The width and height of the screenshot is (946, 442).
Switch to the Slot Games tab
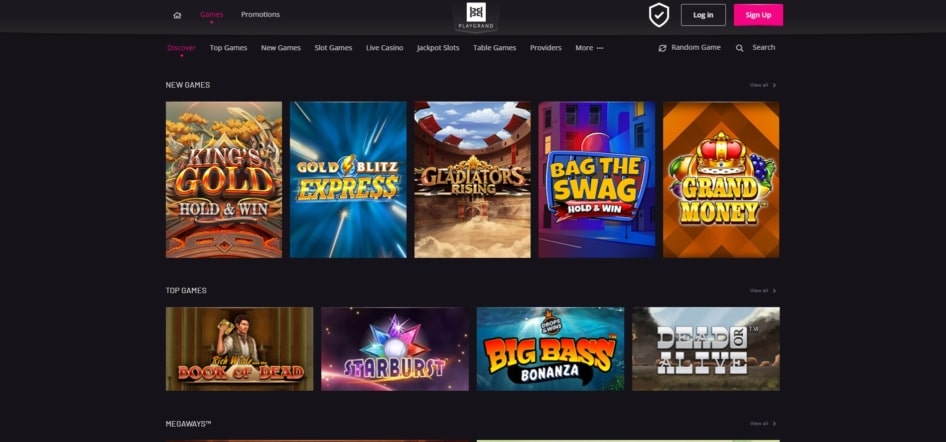point(333,48)
